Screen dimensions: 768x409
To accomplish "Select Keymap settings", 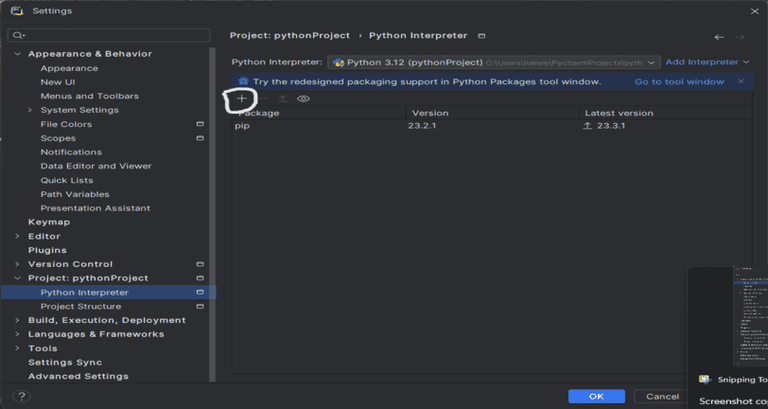I will click(x=49, y=222).
